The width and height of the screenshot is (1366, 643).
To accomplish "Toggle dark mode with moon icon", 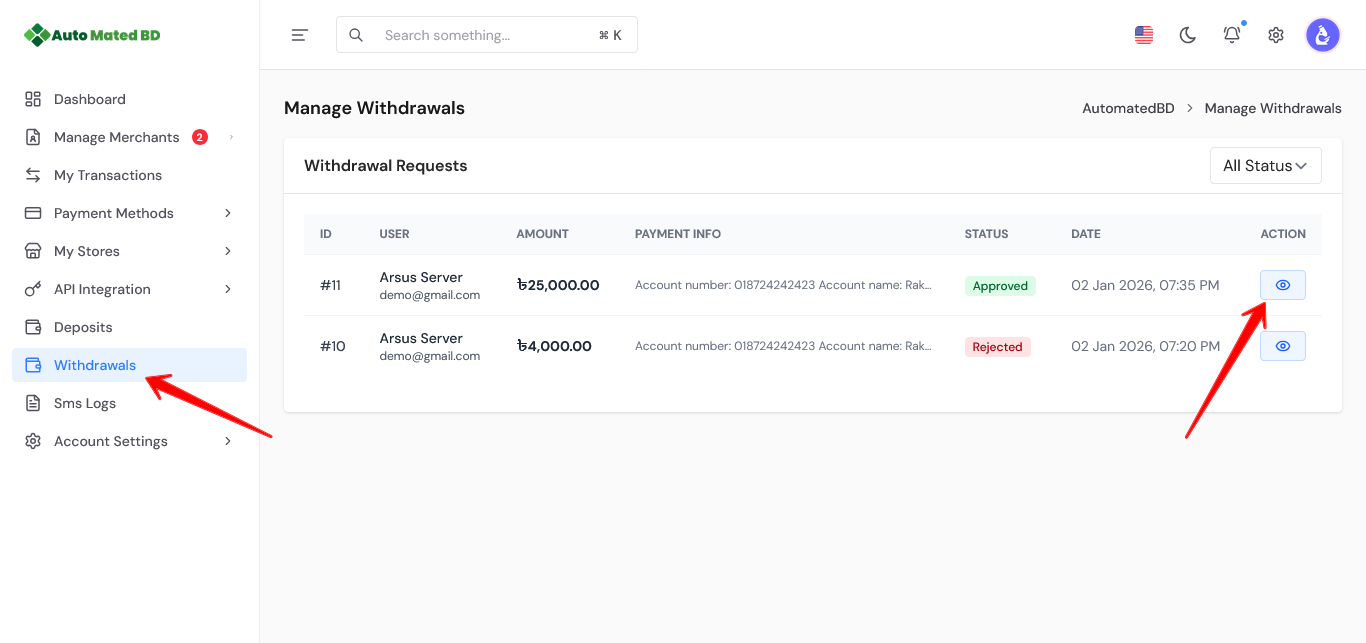I will point(1188,35).
